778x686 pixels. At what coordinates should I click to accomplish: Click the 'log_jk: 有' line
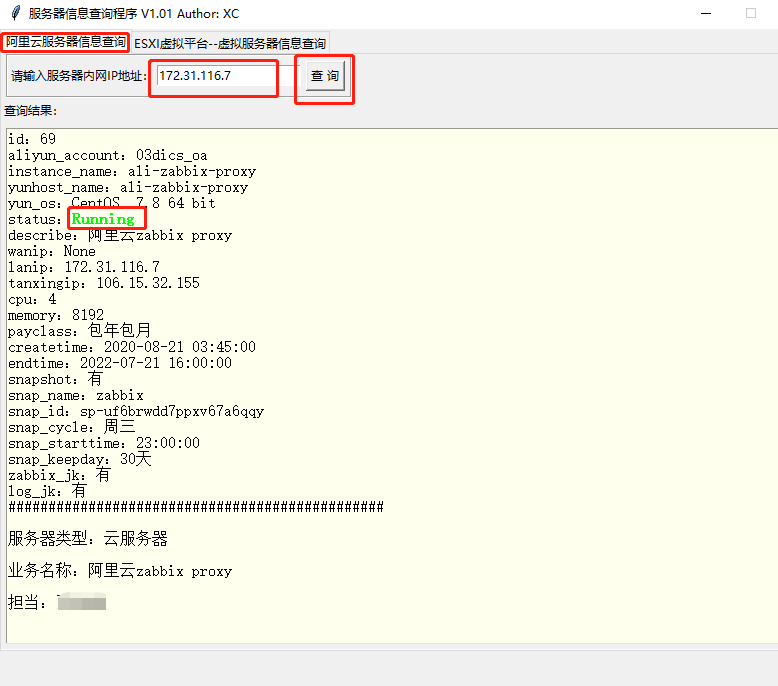[x=47, y=491]
